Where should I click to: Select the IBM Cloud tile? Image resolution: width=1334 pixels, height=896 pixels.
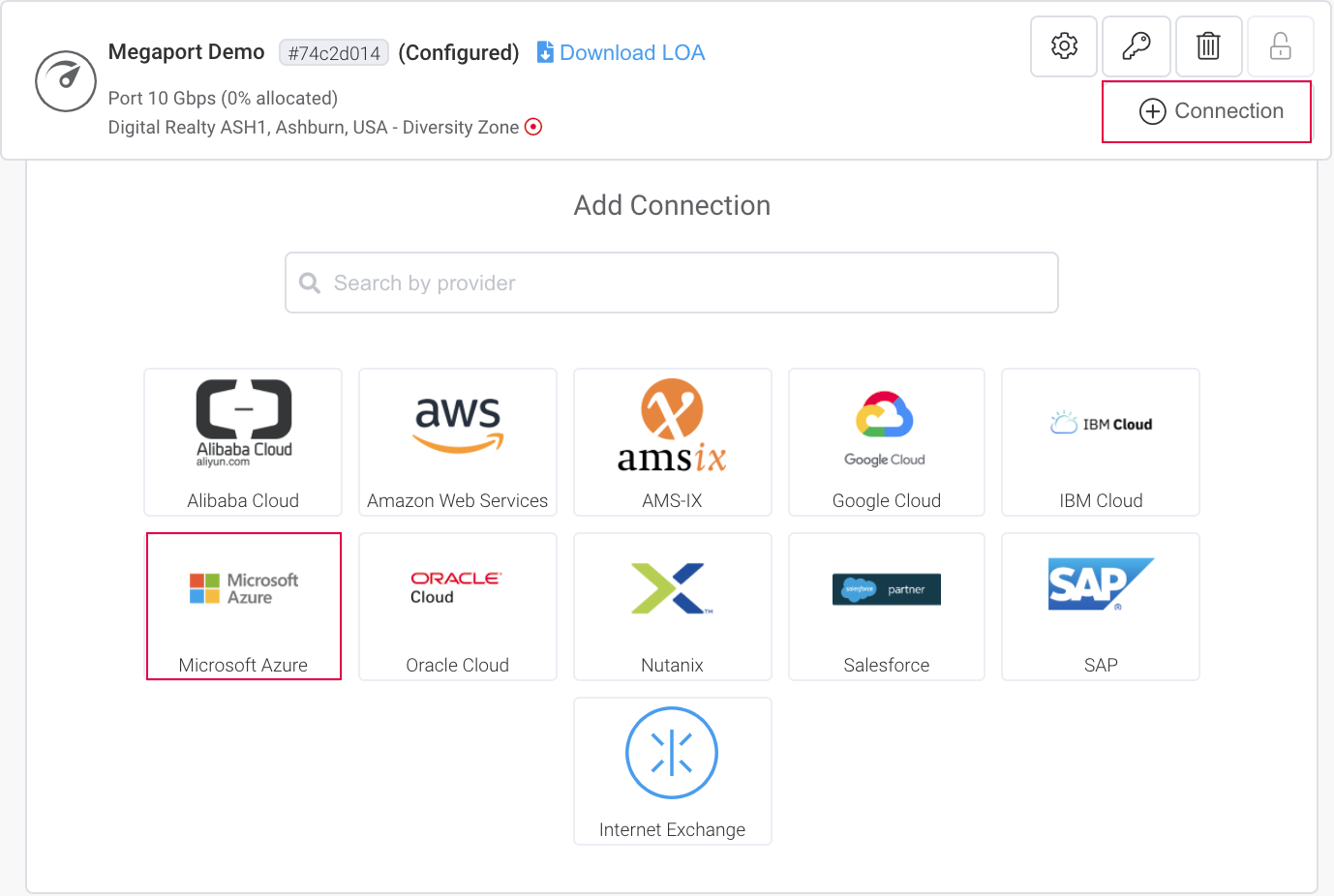click(1101, 442)
